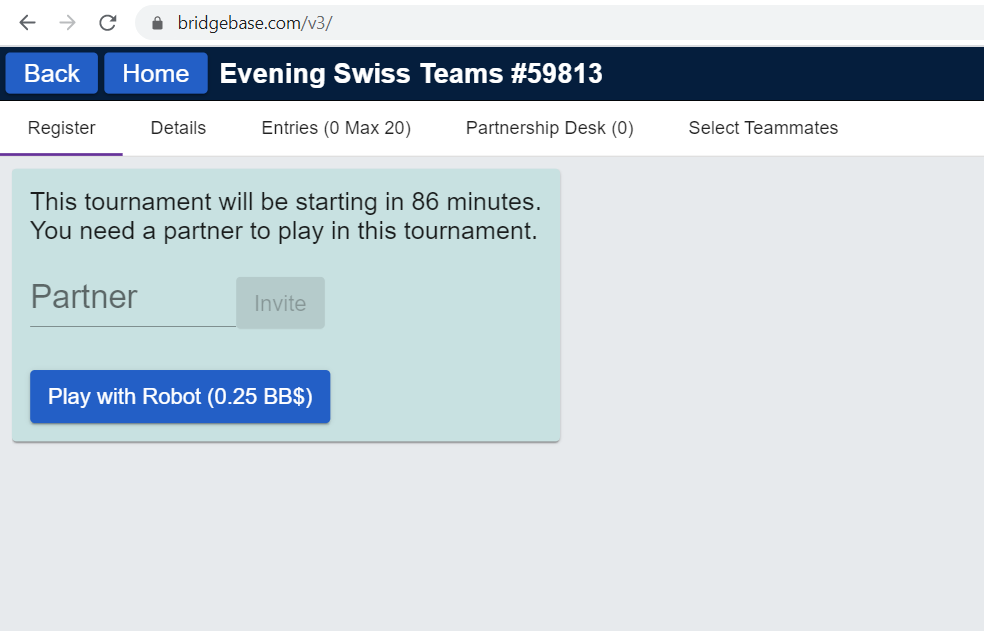Image resolution: width=984 pixels, height=631 pixels.
Task: Switch to the Select Teammates tab
Action: pos(763,128)
